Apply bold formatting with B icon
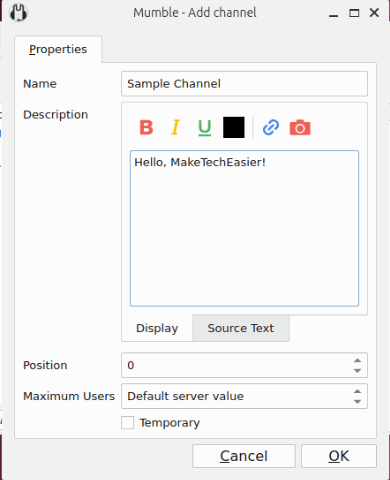 146,127
